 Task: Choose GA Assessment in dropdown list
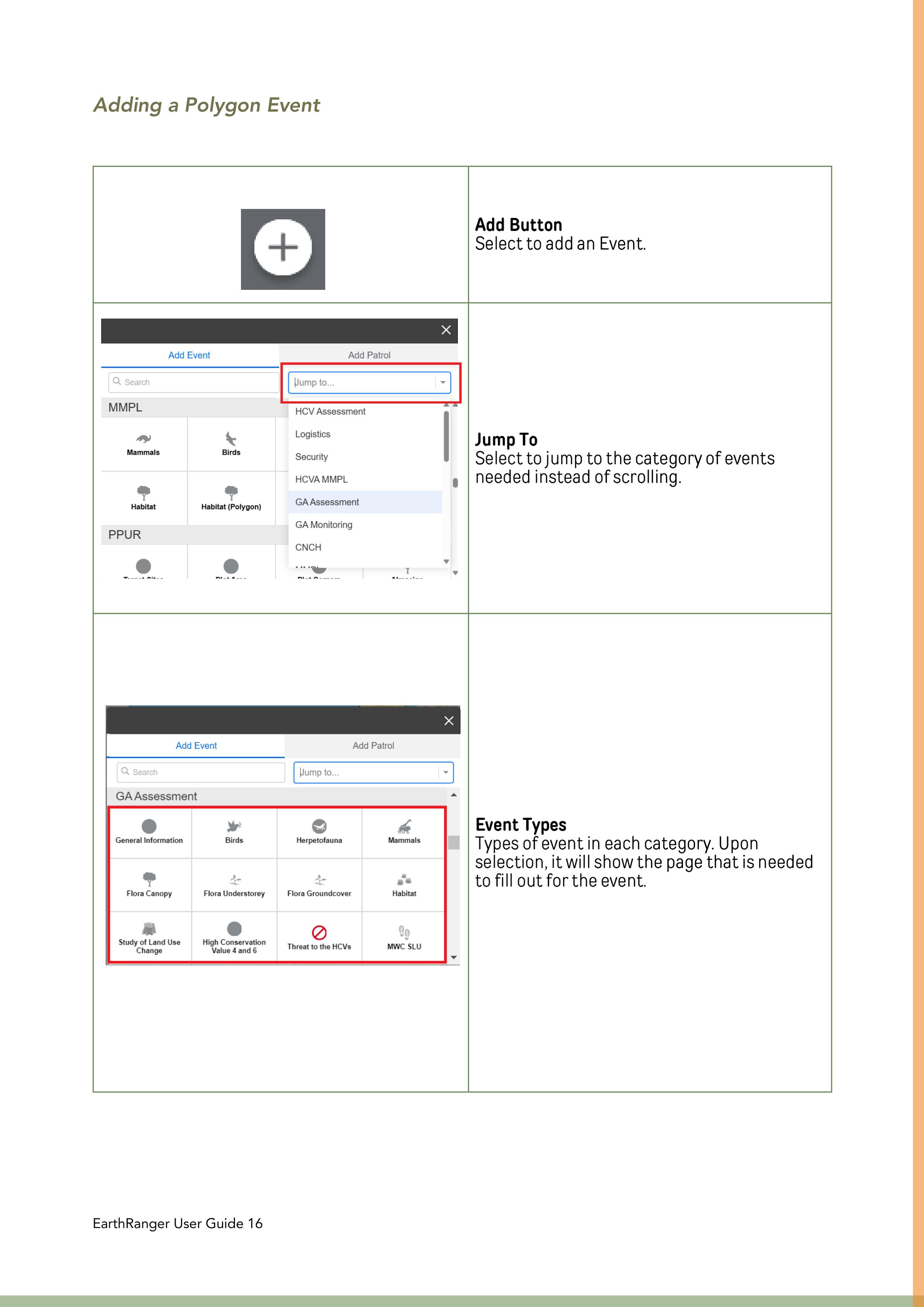(x=327, y=502)
